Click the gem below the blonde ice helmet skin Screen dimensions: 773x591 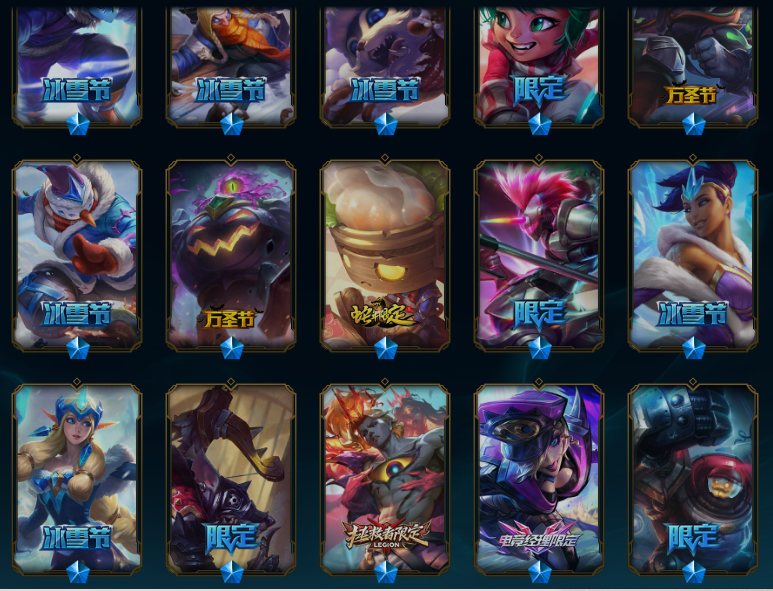tap(77, 572)
